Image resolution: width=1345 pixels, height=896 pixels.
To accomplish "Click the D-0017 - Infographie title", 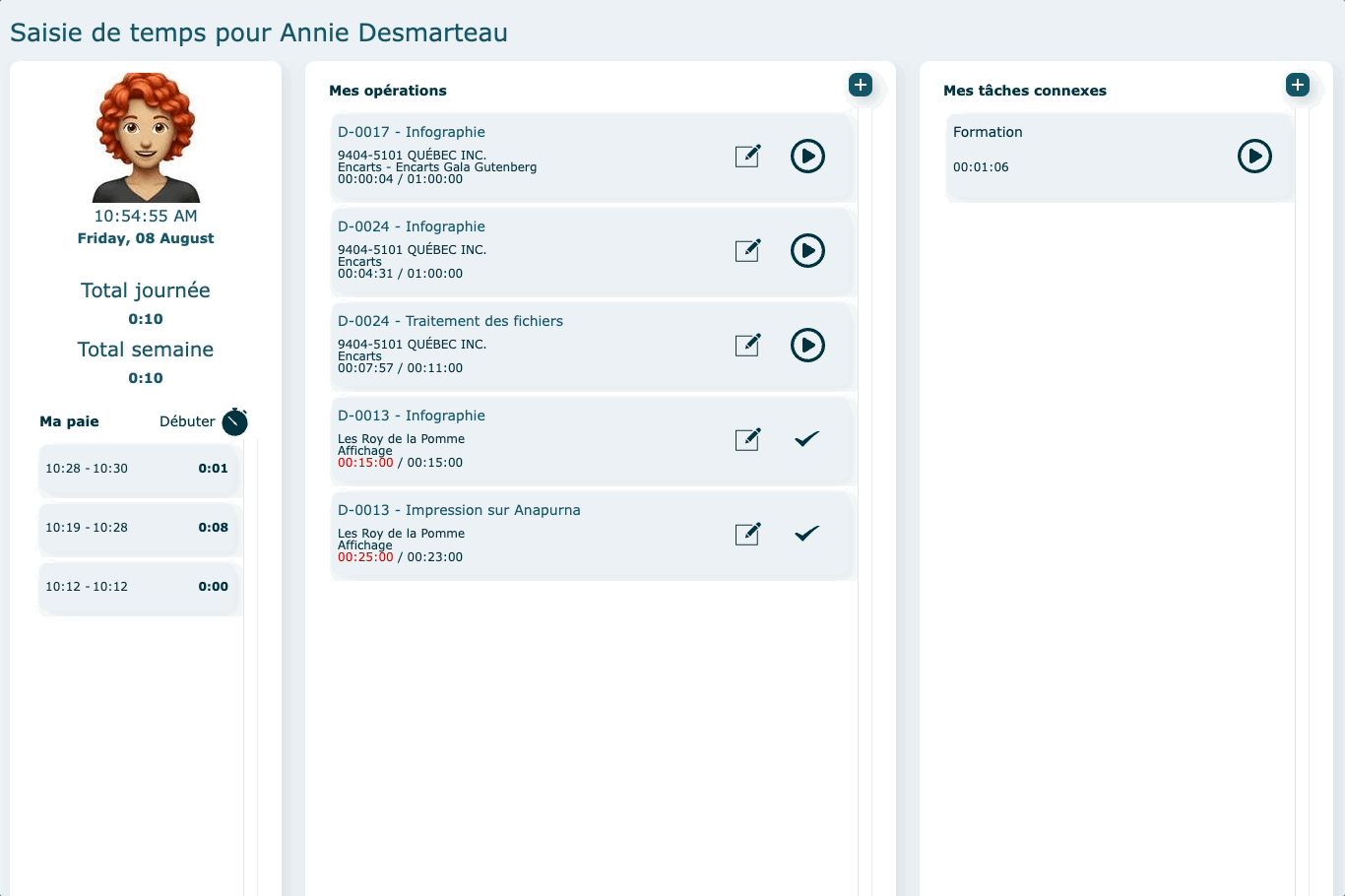I will (412, 132).
